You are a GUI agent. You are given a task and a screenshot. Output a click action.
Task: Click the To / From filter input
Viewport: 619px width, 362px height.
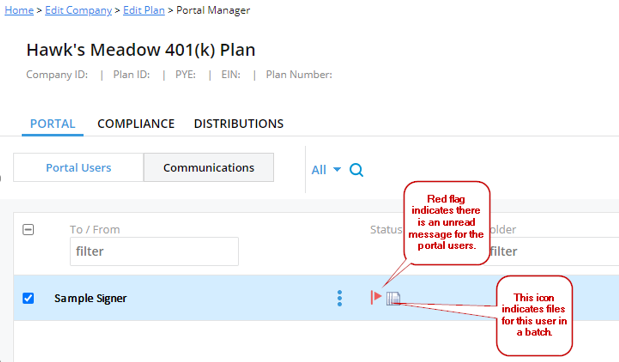tap(154, 251)
